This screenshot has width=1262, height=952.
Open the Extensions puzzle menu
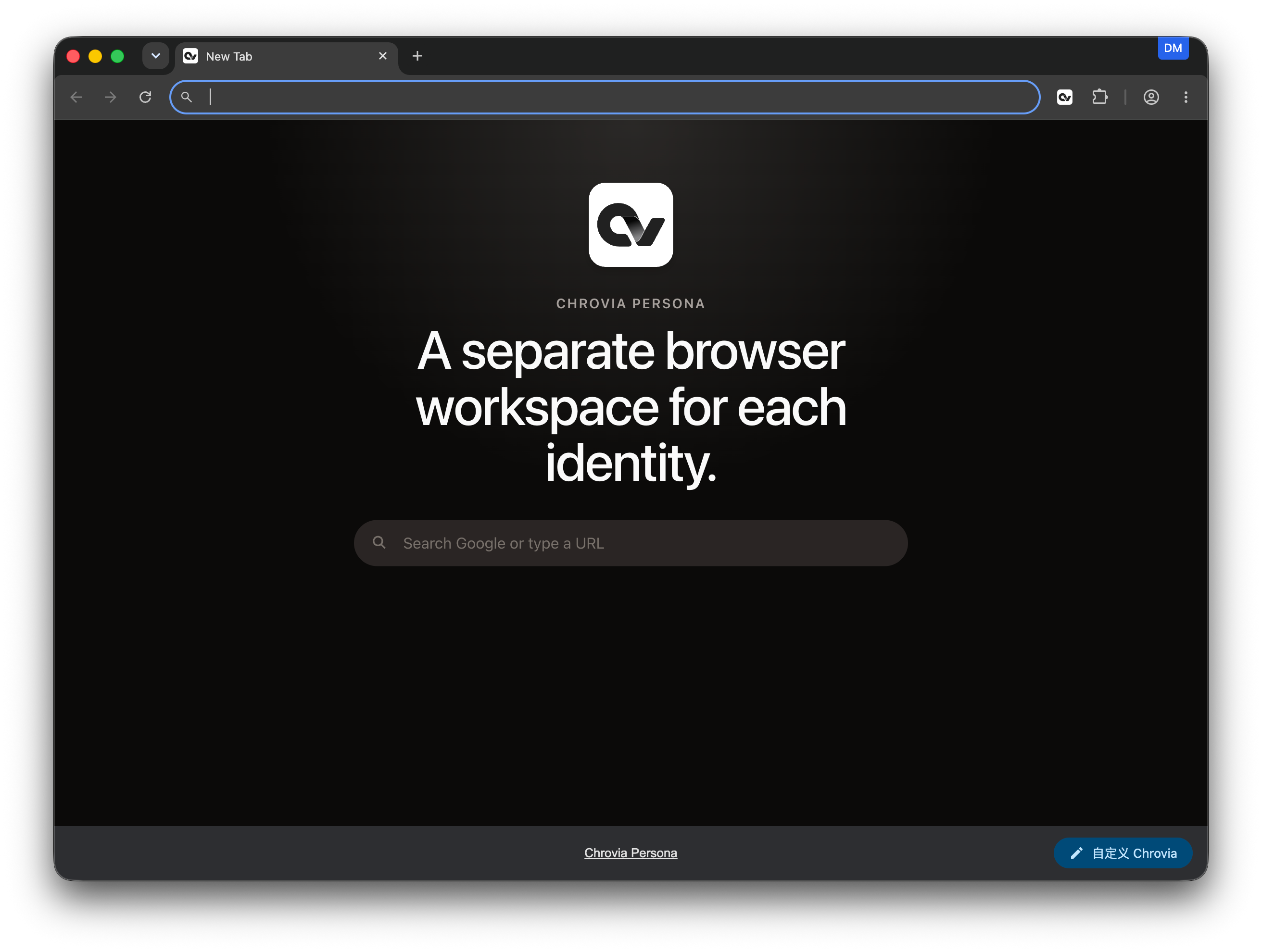tap(1099, 97)
